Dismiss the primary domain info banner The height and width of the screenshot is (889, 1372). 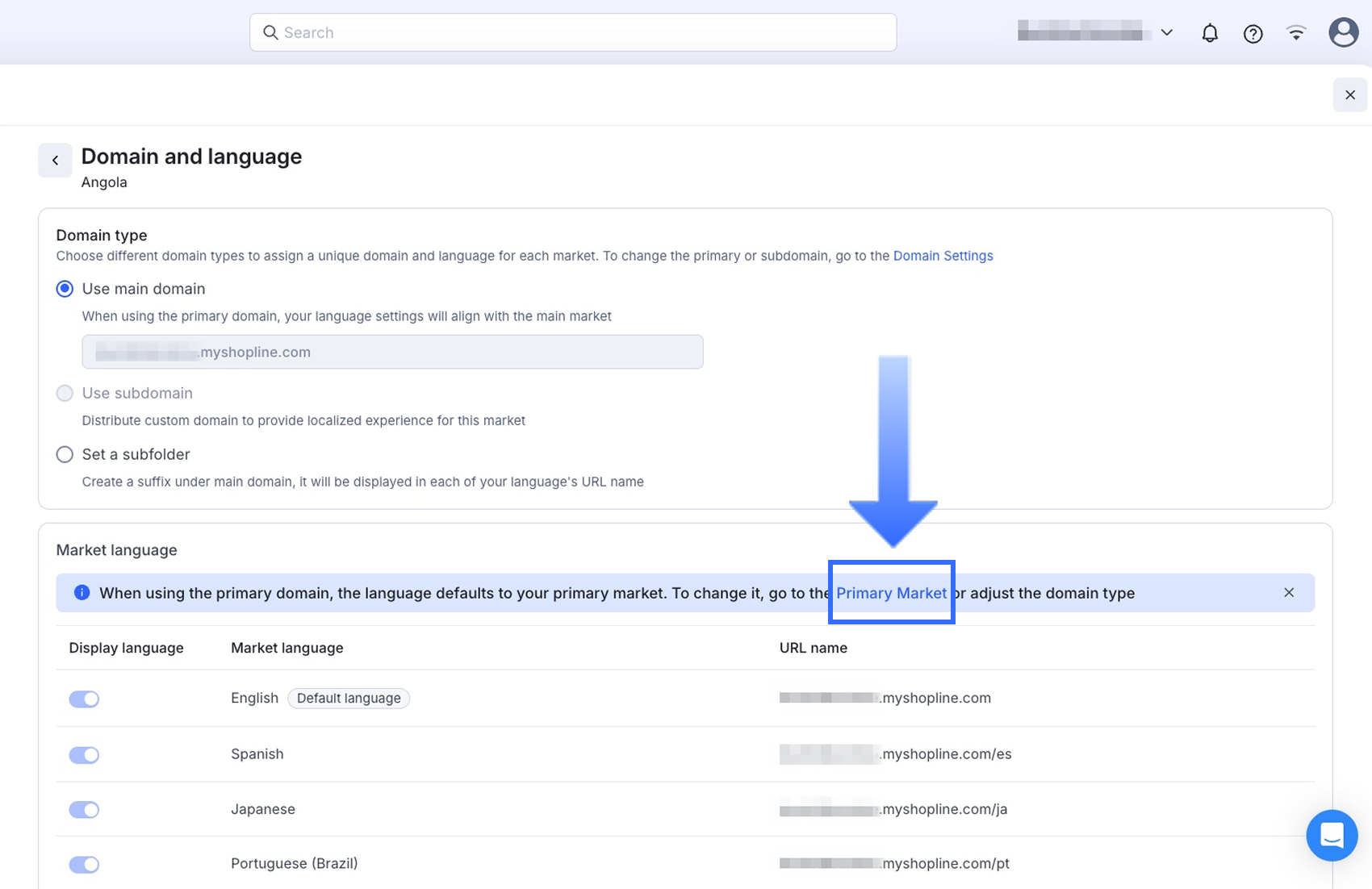(x=1288, y=593)
